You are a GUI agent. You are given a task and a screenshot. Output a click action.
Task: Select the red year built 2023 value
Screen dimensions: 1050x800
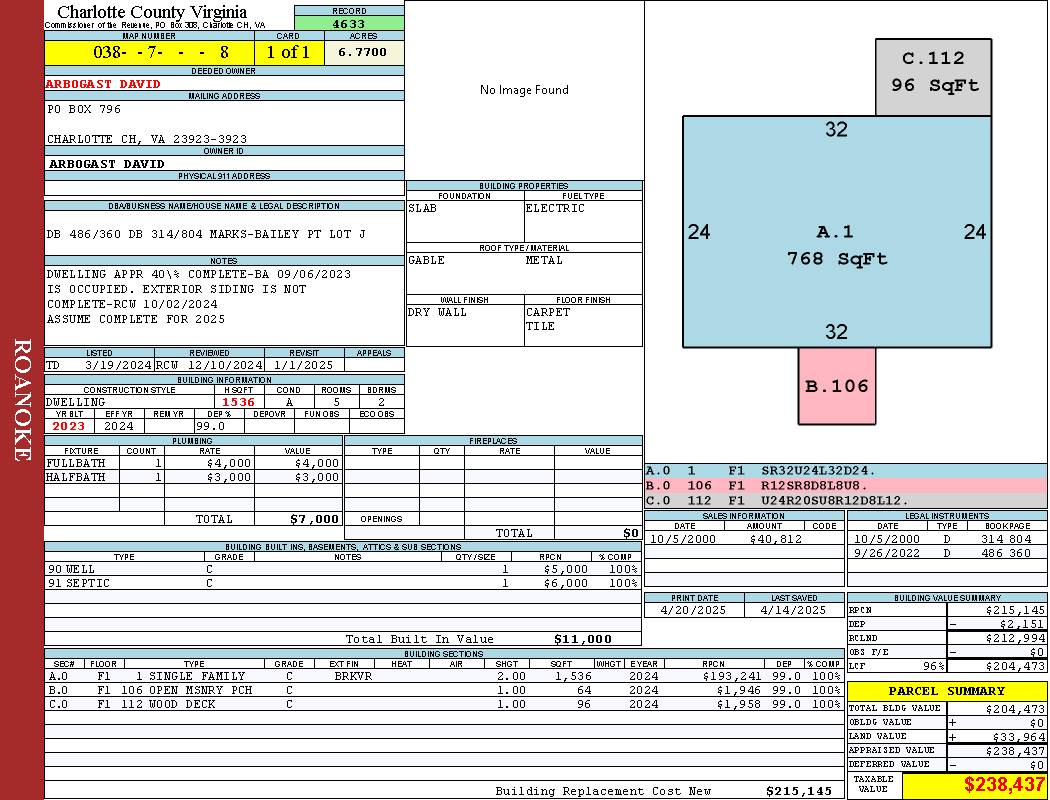point(69,425)
